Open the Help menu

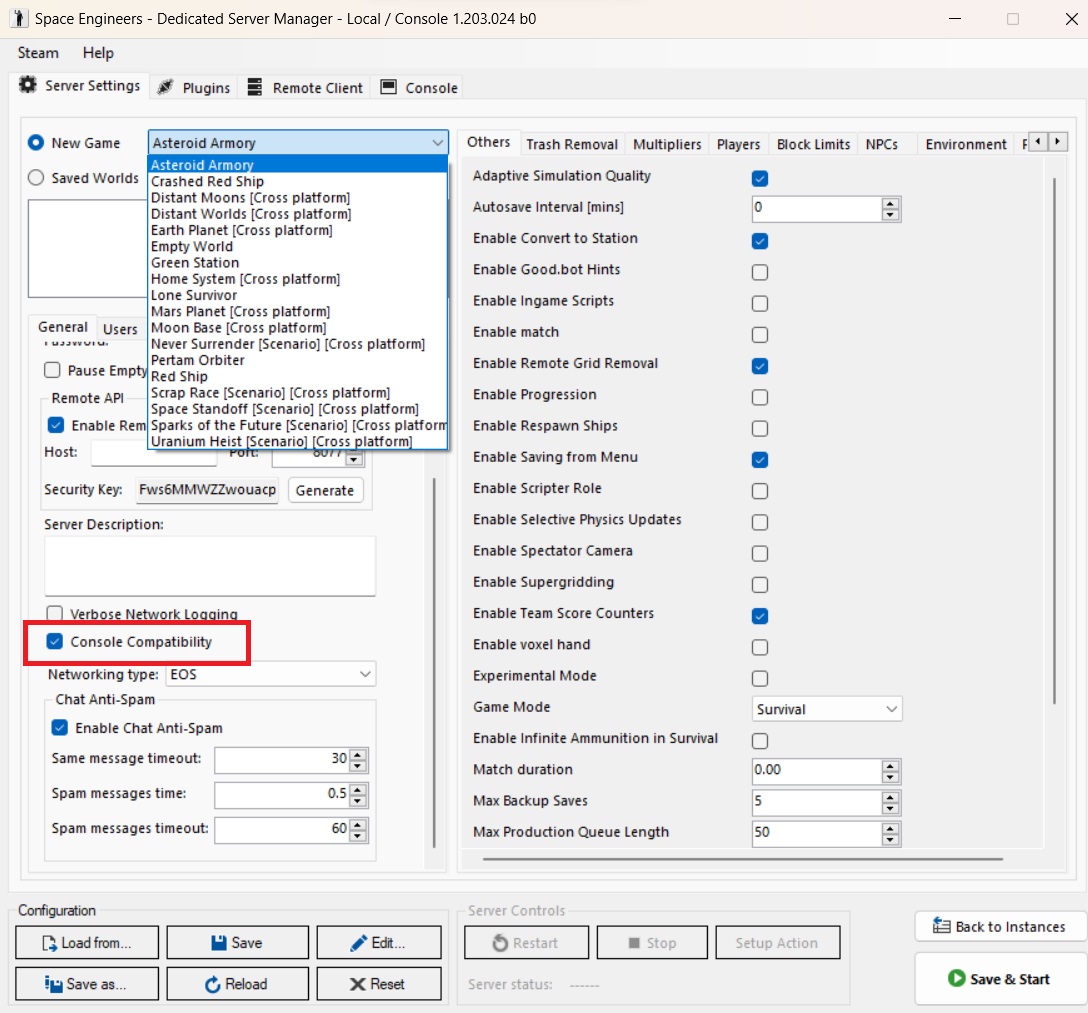click(x=98, y=53)
